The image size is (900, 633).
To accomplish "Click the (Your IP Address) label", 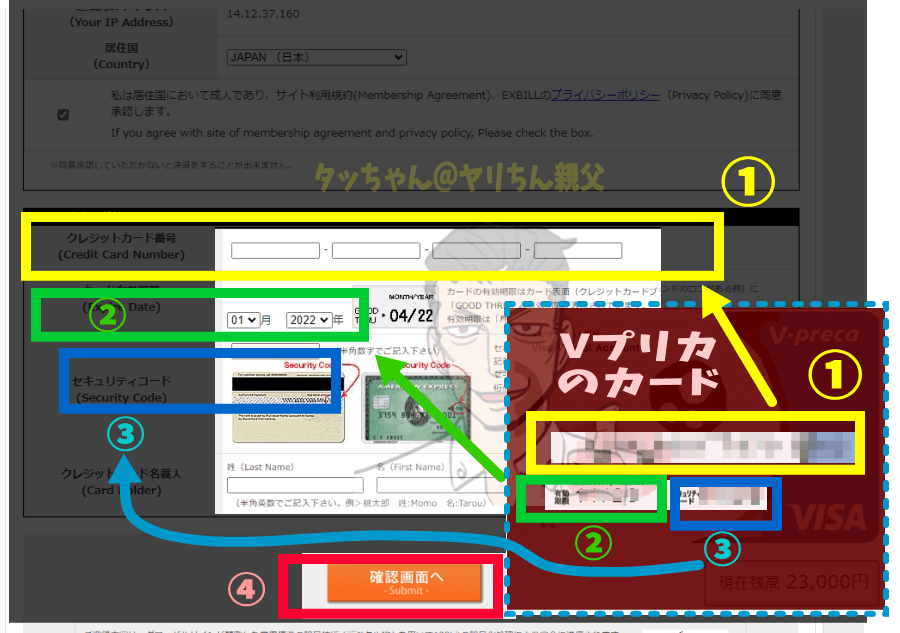I will pyautogui.click(x=121, y=22).
